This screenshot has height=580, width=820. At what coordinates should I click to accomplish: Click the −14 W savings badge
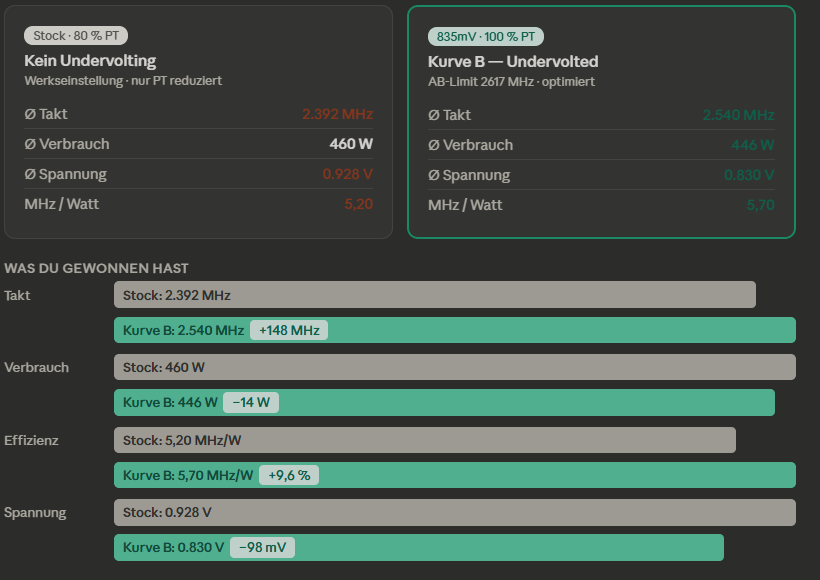click(x=251, y=403)
